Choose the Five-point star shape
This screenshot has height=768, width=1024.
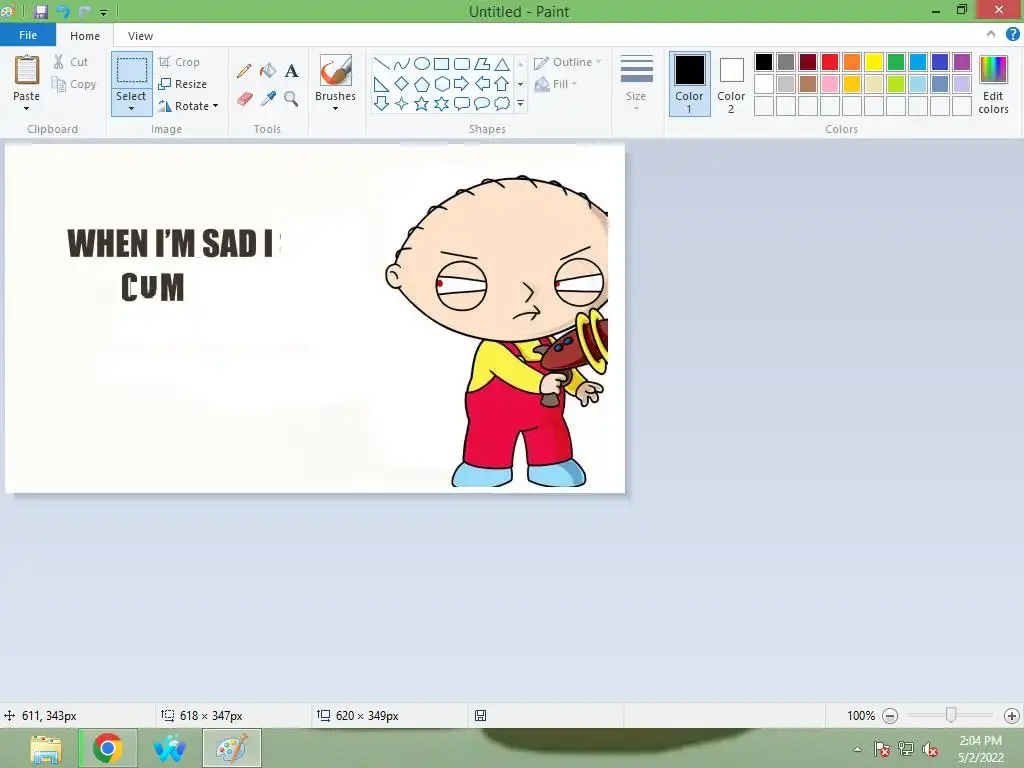pos(422,103)
